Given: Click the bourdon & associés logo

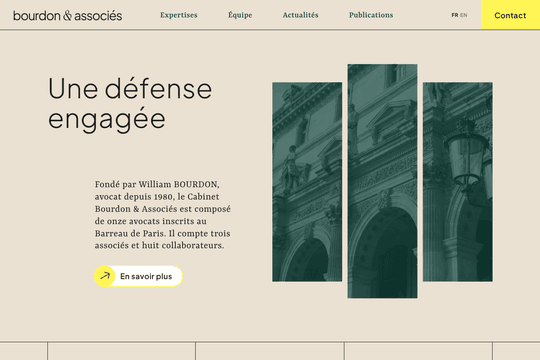Looking at the screenshot, I should (x=68, y=16).
